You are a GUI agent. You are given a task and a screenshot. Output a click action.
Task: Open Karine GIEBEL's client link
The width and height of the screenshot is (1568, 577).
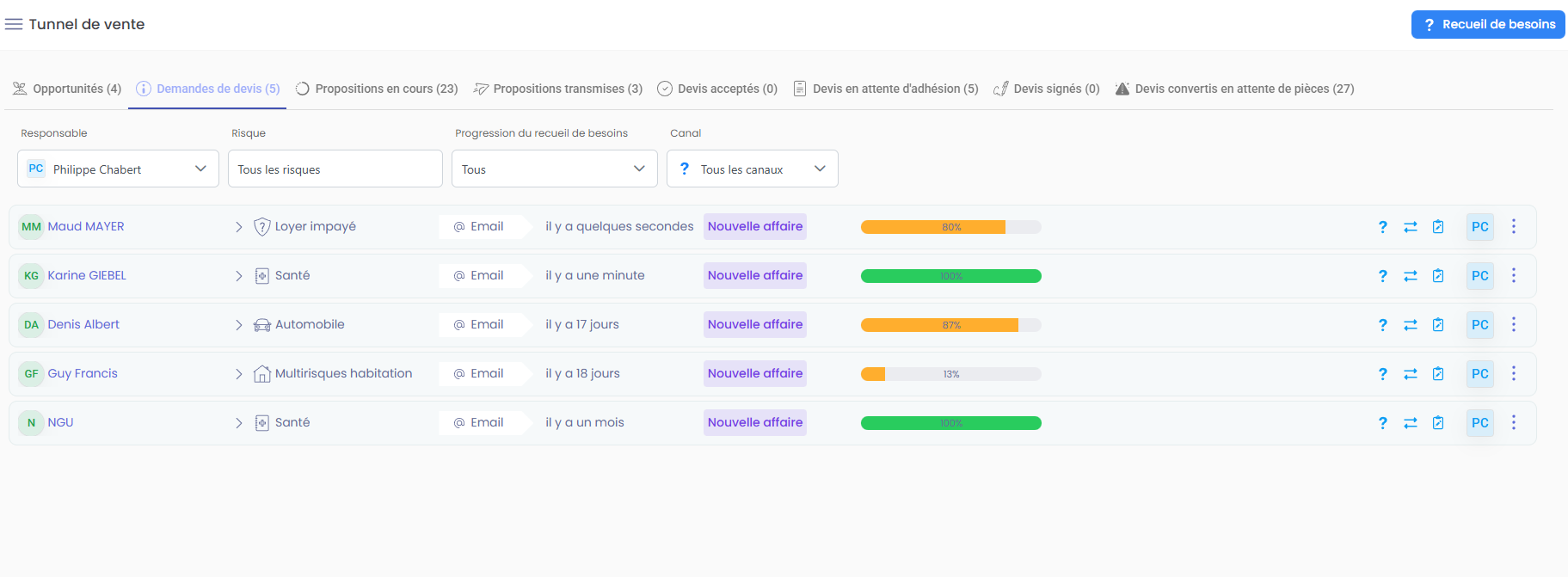pos(87,275)
